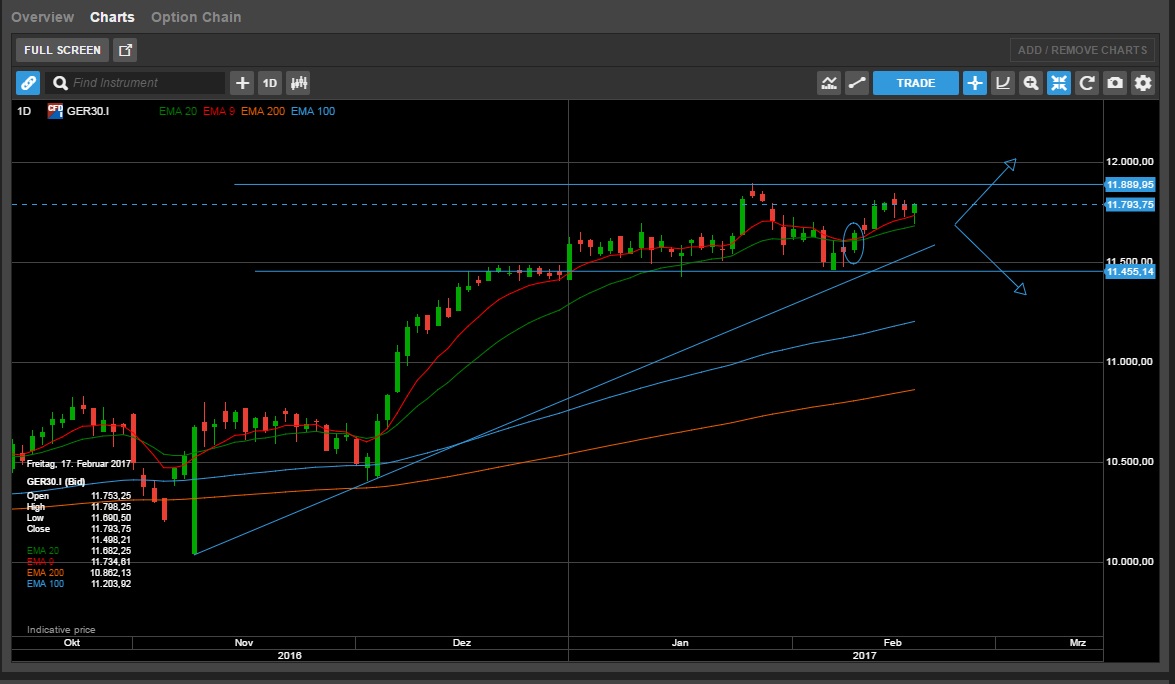Click the add instrument plus icon

(x=242, y=83)
